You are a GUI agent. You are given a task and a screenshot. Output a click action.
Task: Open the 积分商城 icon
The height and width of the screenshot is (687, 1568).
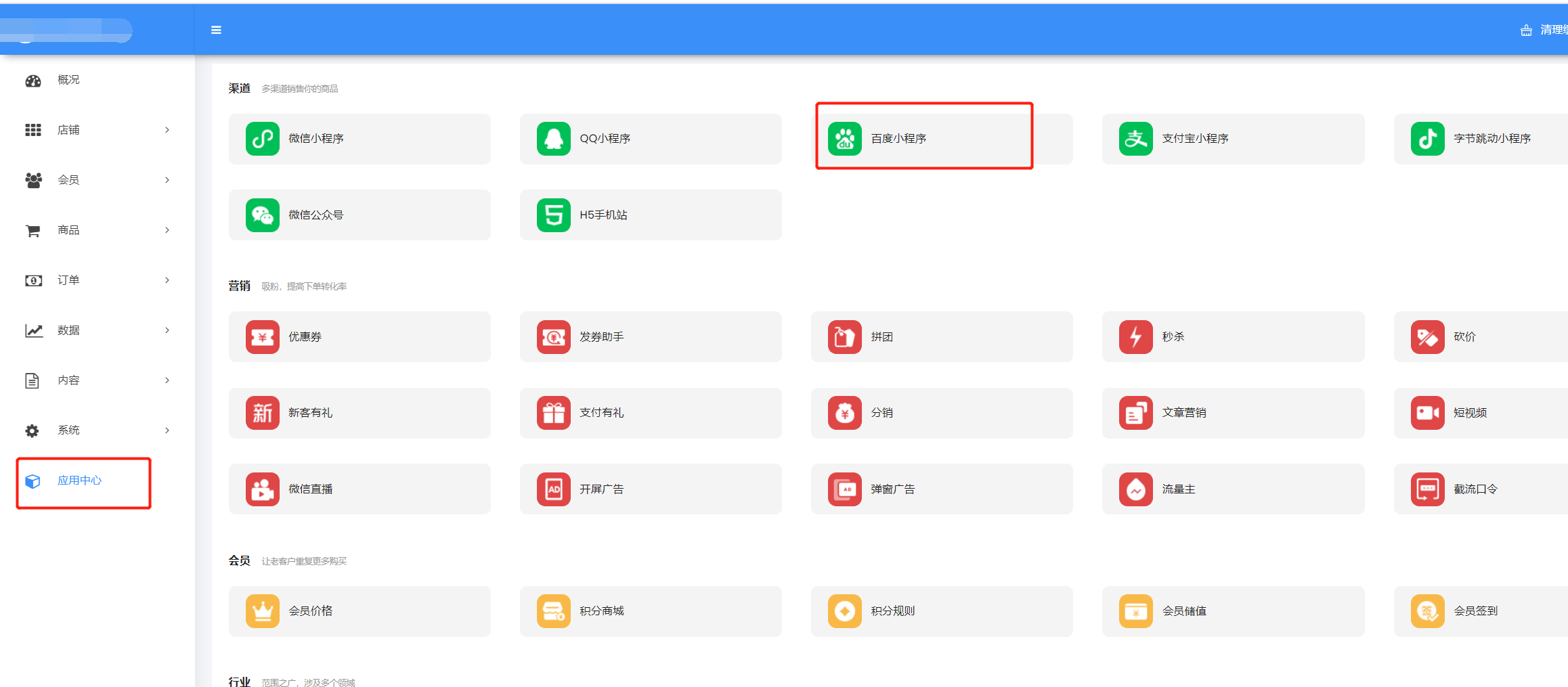(554, 611)
